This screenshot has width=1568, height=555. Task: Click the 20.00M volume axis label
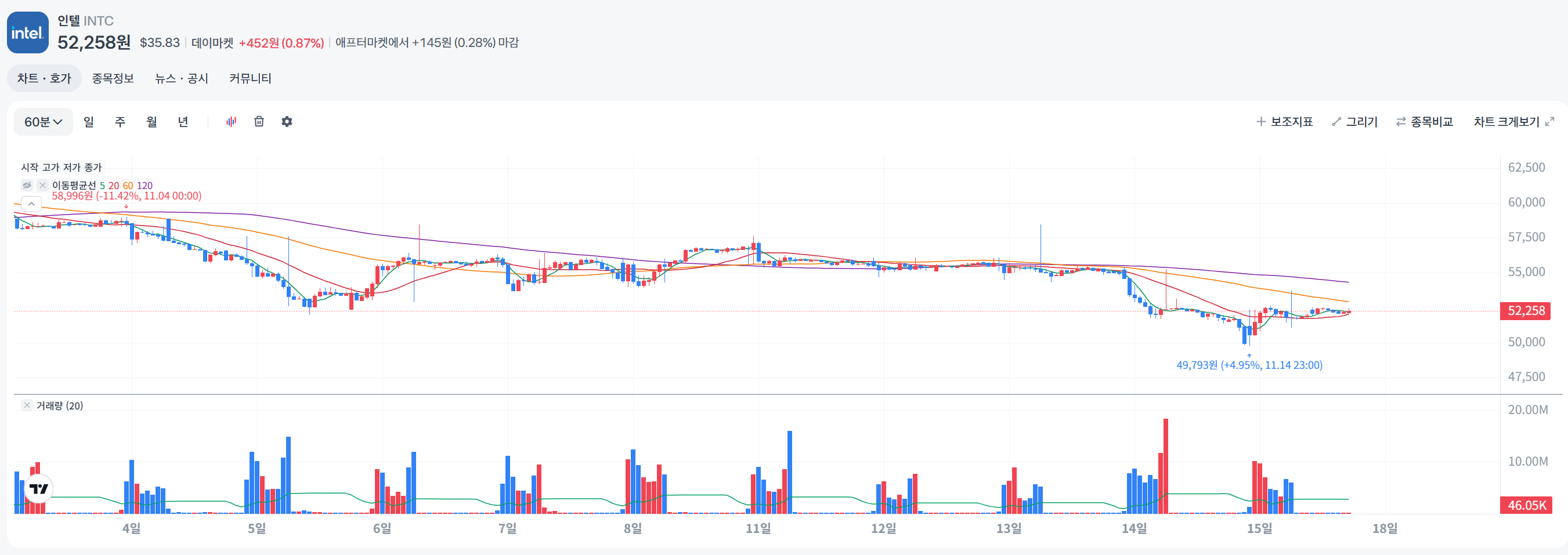(1528, 409)
